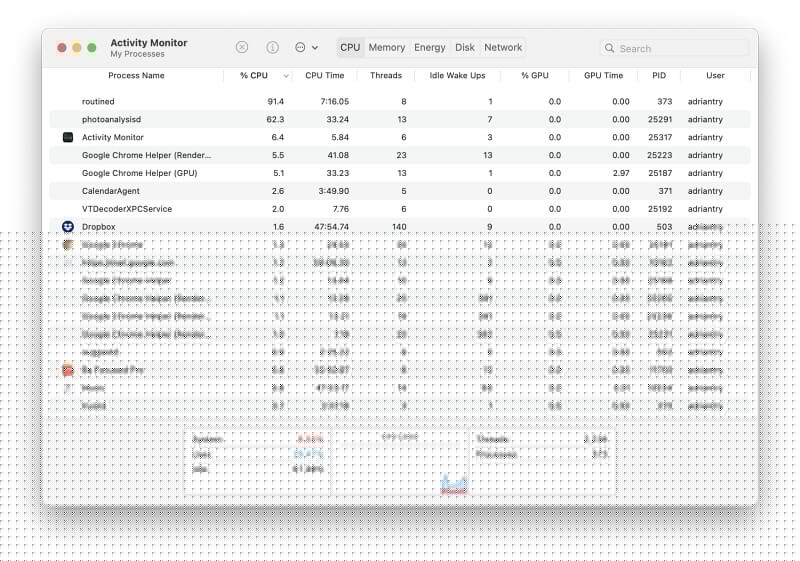Sort by Process Name column
The image size is (800, 561).
click(137, 76)
